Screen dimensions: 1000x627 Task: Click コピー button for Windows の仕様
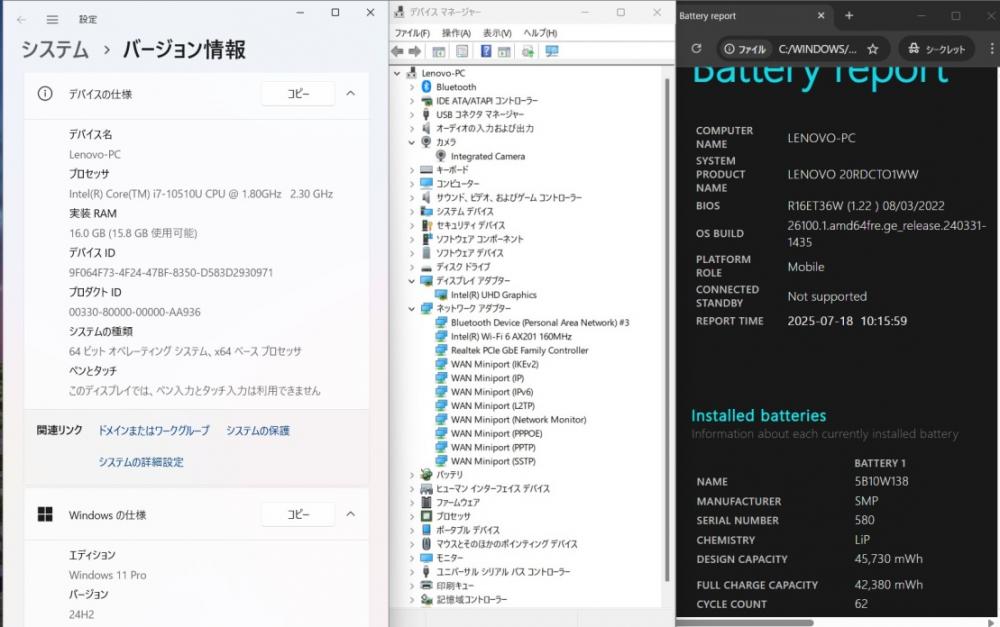pos(298,514)
